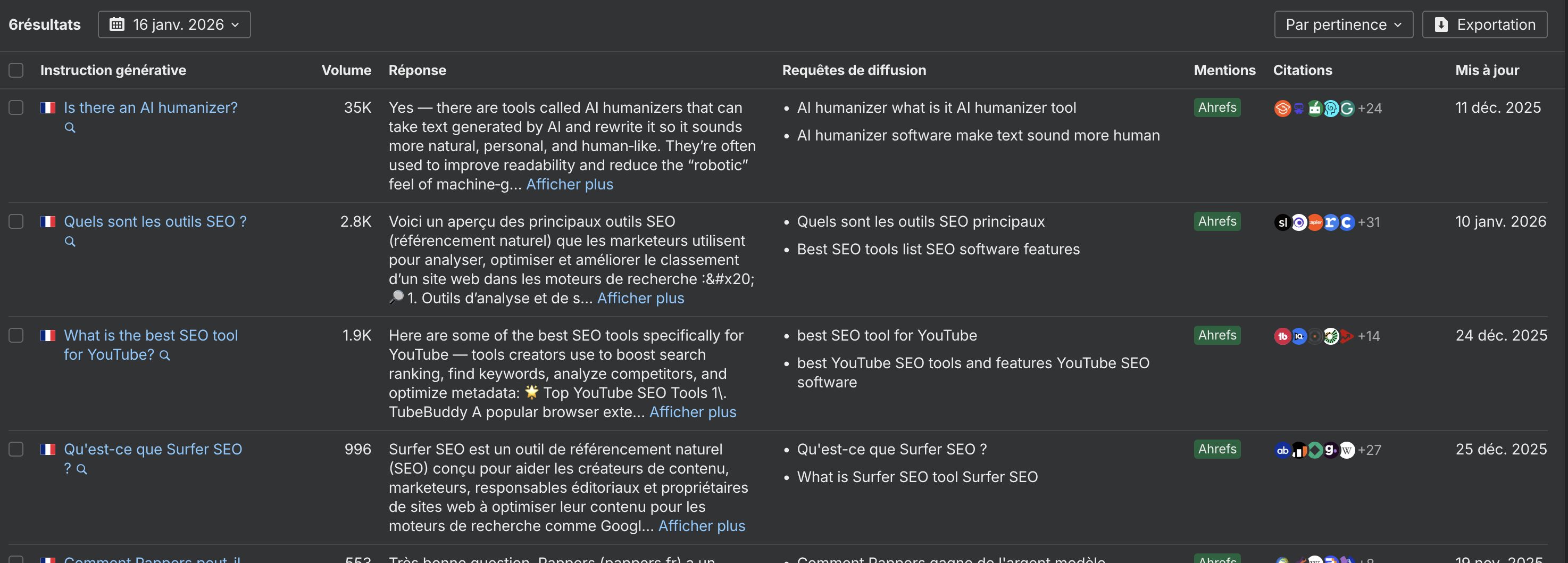Open the 'Par pertinence' sort dropdown
Image resolution: width=1568 pixels, height=563 pixels.
click(x=1343, y=24)
